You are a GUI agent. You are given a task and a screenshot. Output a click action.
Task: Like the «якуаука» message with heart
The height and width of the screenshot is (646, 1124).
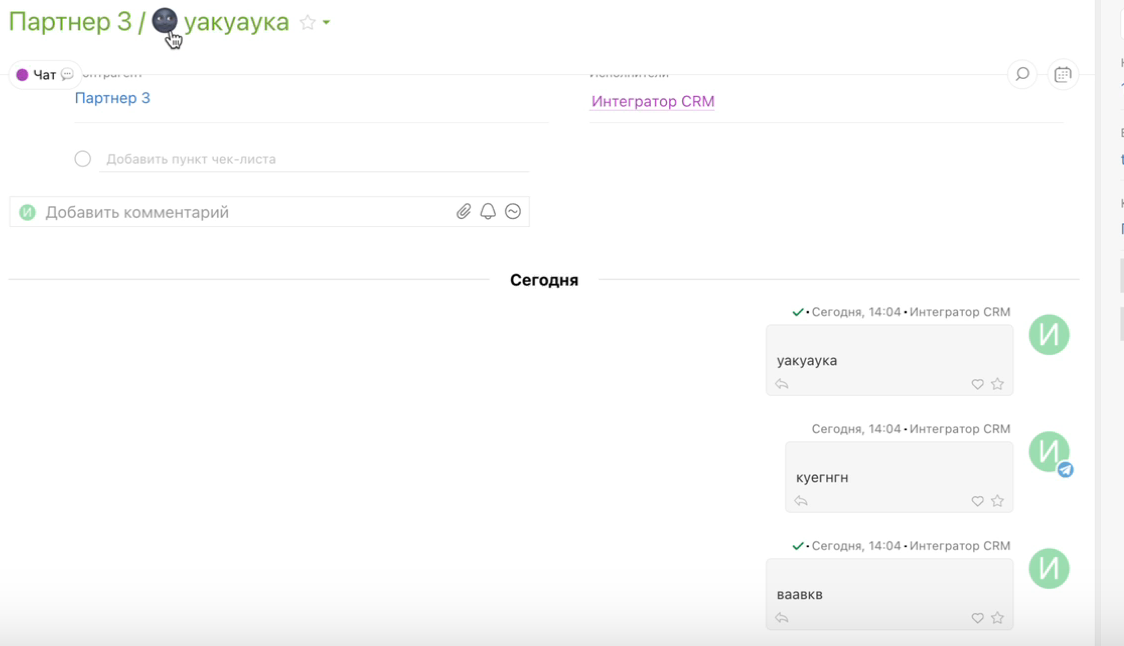point(978,384)
